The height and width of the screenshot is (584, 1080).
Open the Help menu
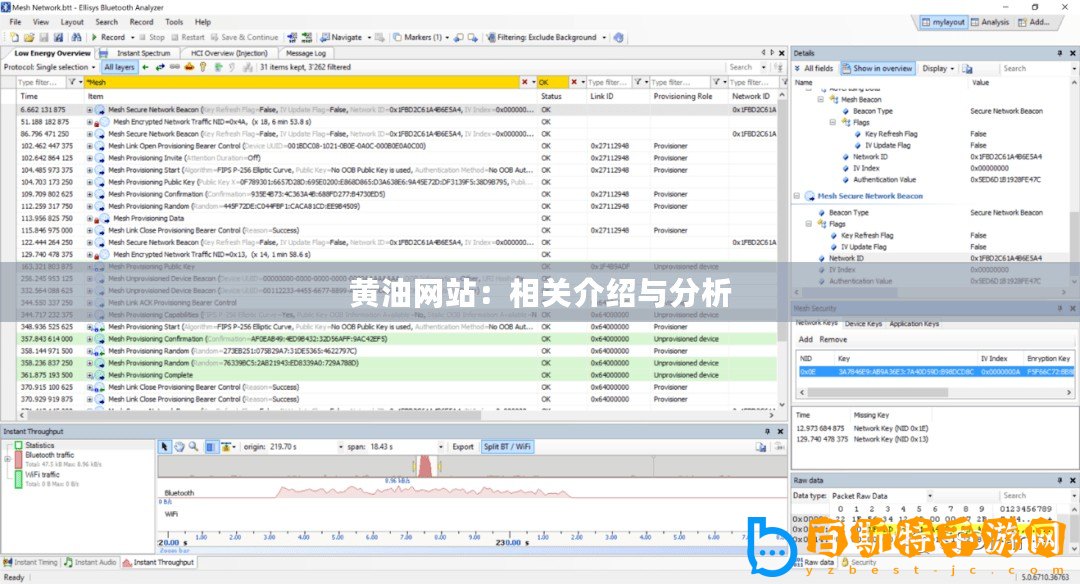pos(202,22)
